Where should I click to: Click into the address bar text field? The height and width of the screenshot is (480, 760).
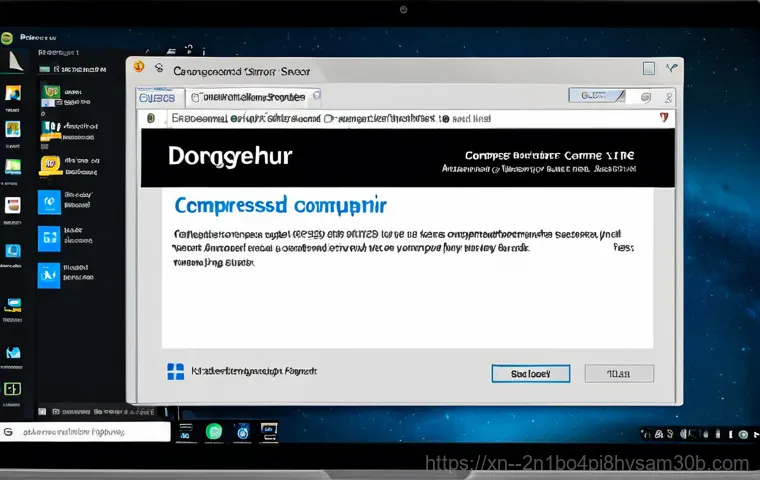point(412,119)
